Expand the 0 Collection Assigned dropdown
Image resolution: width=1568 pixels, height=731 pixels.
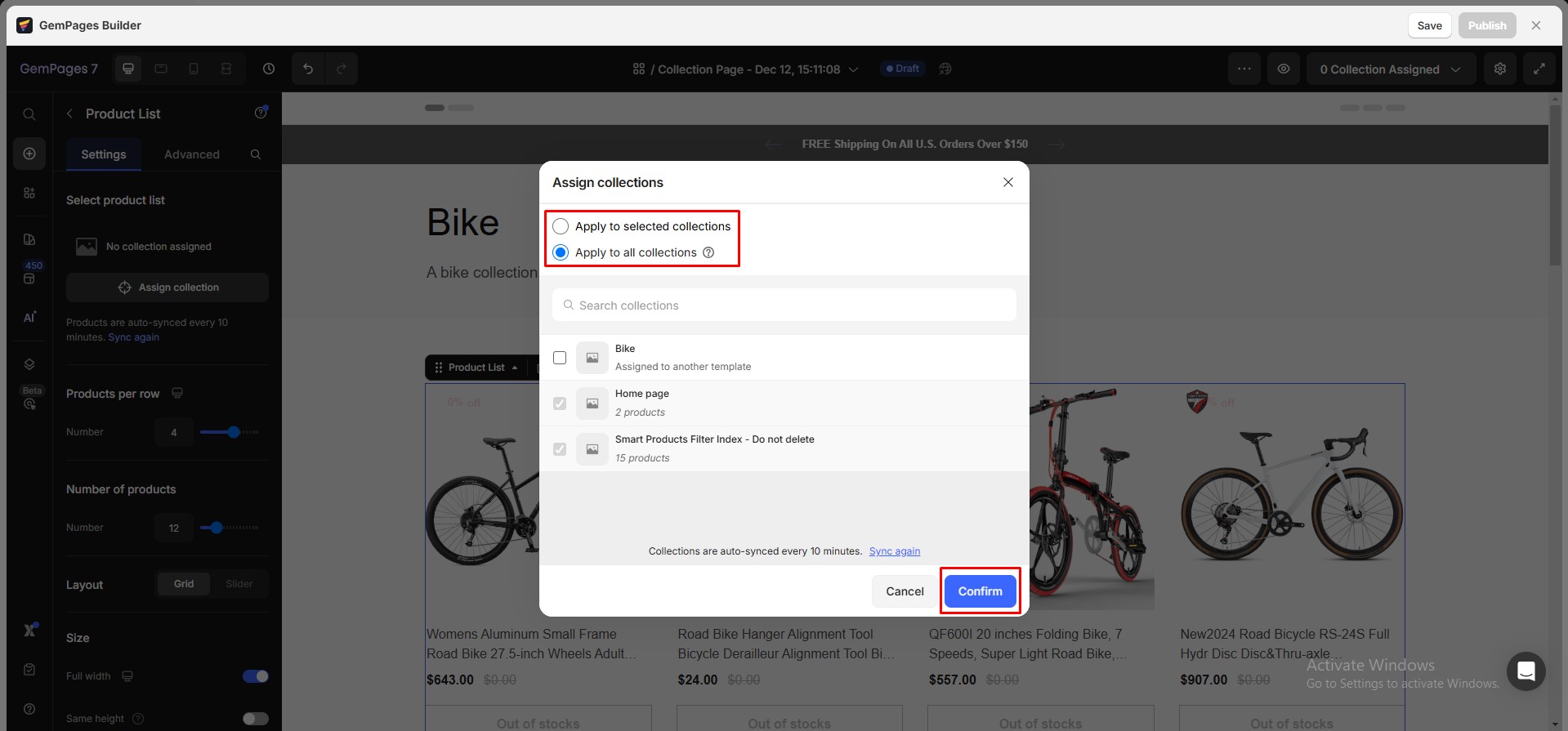[1390, 69]
